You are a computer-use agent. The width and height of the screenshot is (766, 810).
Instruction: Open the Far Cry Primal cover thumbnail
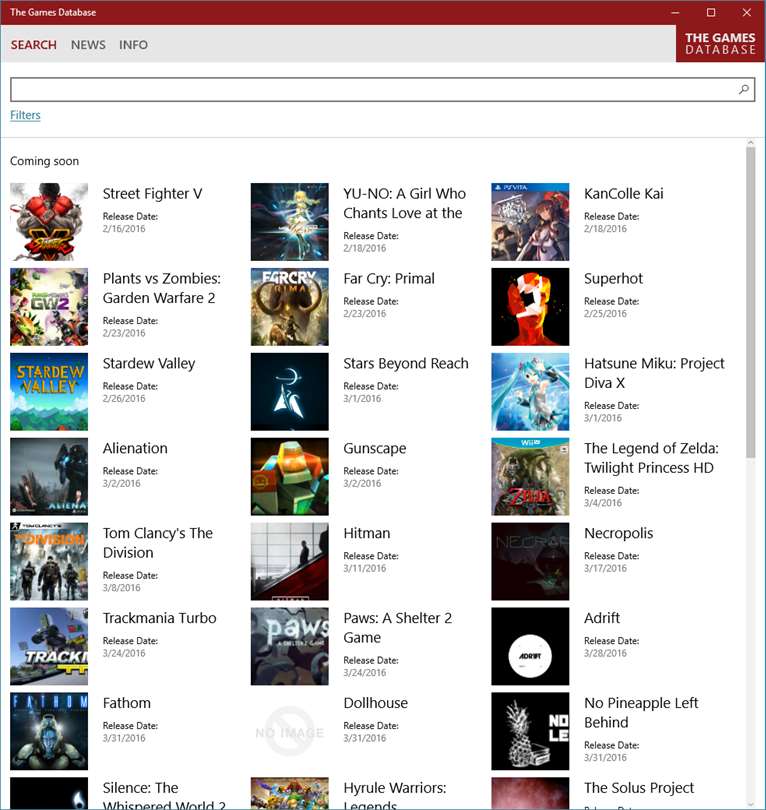(x=289, y=306)
